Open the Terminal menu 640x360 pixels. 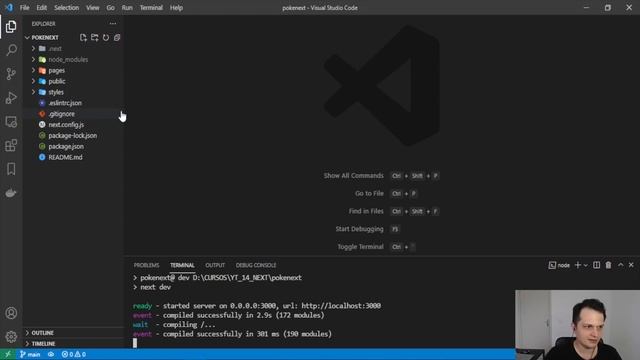point(151,8)
